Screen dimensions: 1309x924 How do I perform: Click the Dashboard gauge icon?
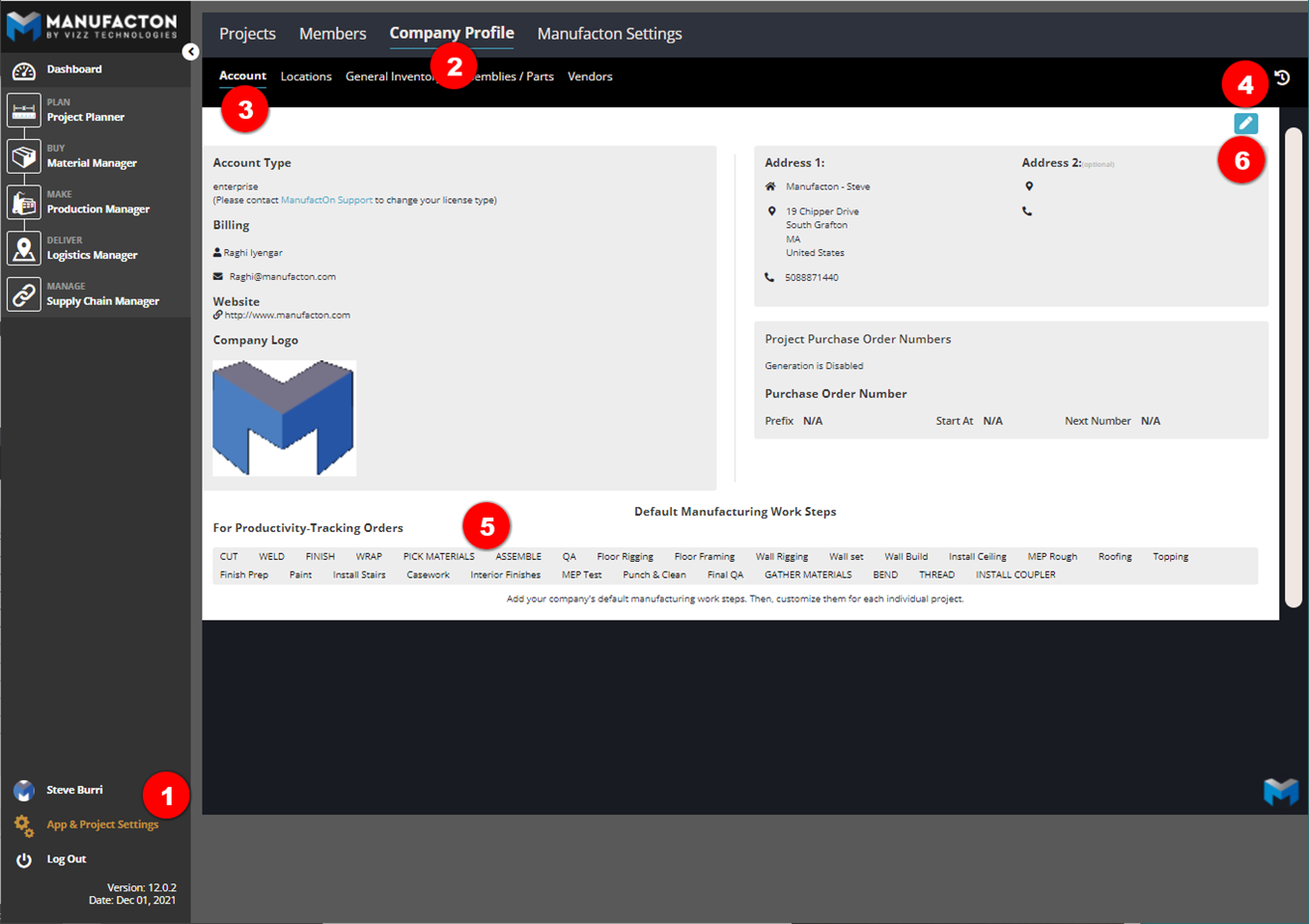point(24,70)
